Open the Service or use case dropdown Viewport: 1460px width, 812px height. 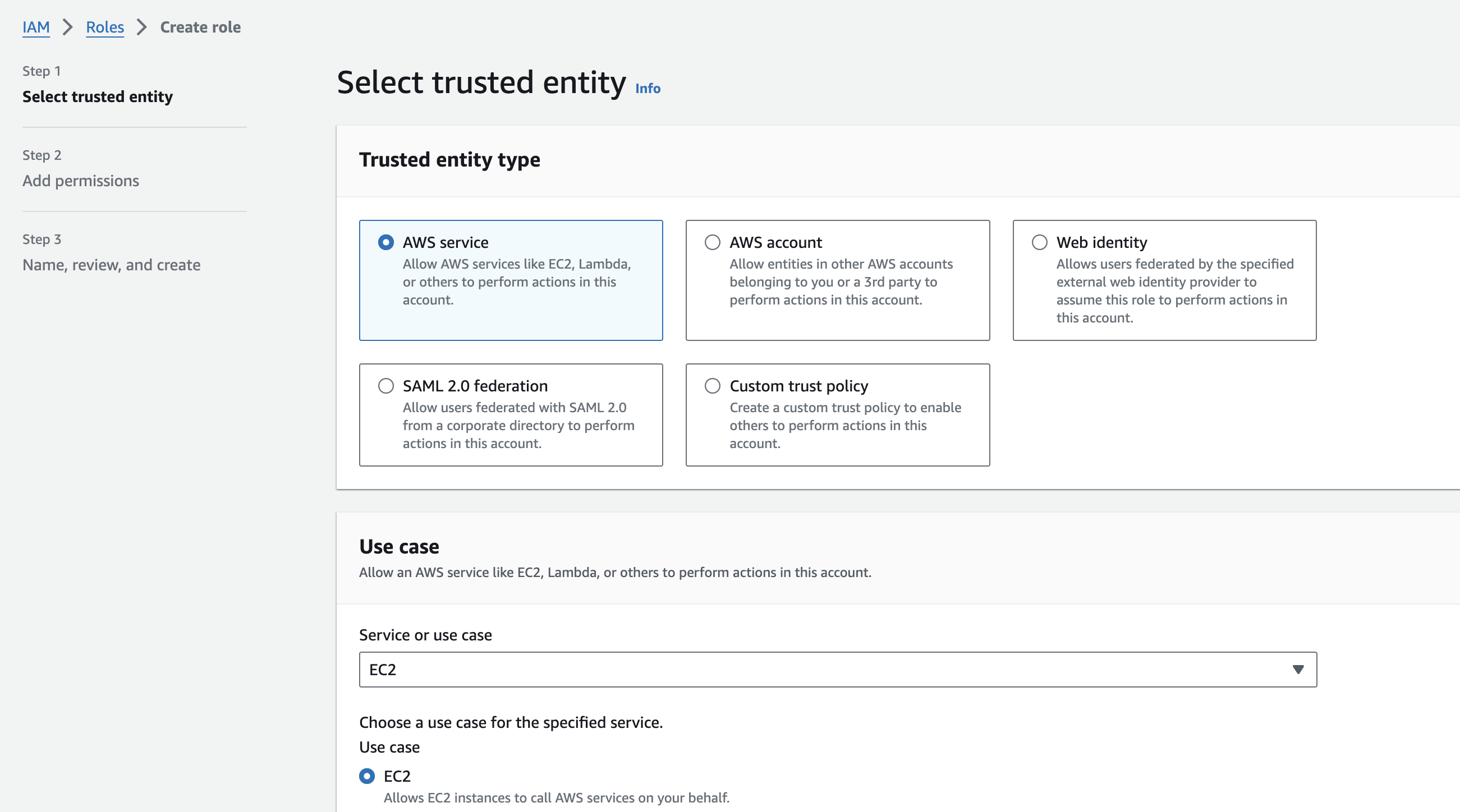(837, 670)
